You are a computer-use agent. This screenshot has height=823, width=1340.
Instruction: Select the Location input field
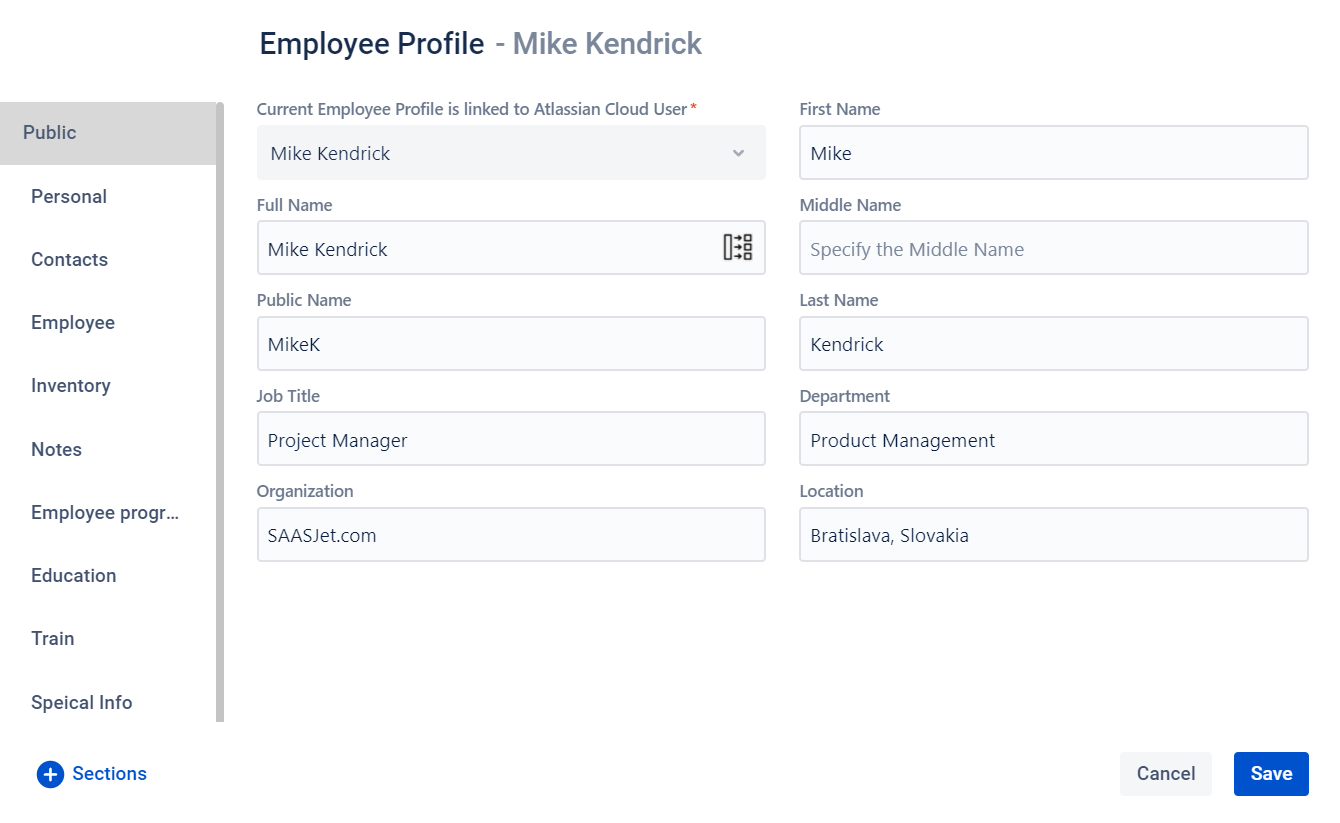tap(1054, 535)
